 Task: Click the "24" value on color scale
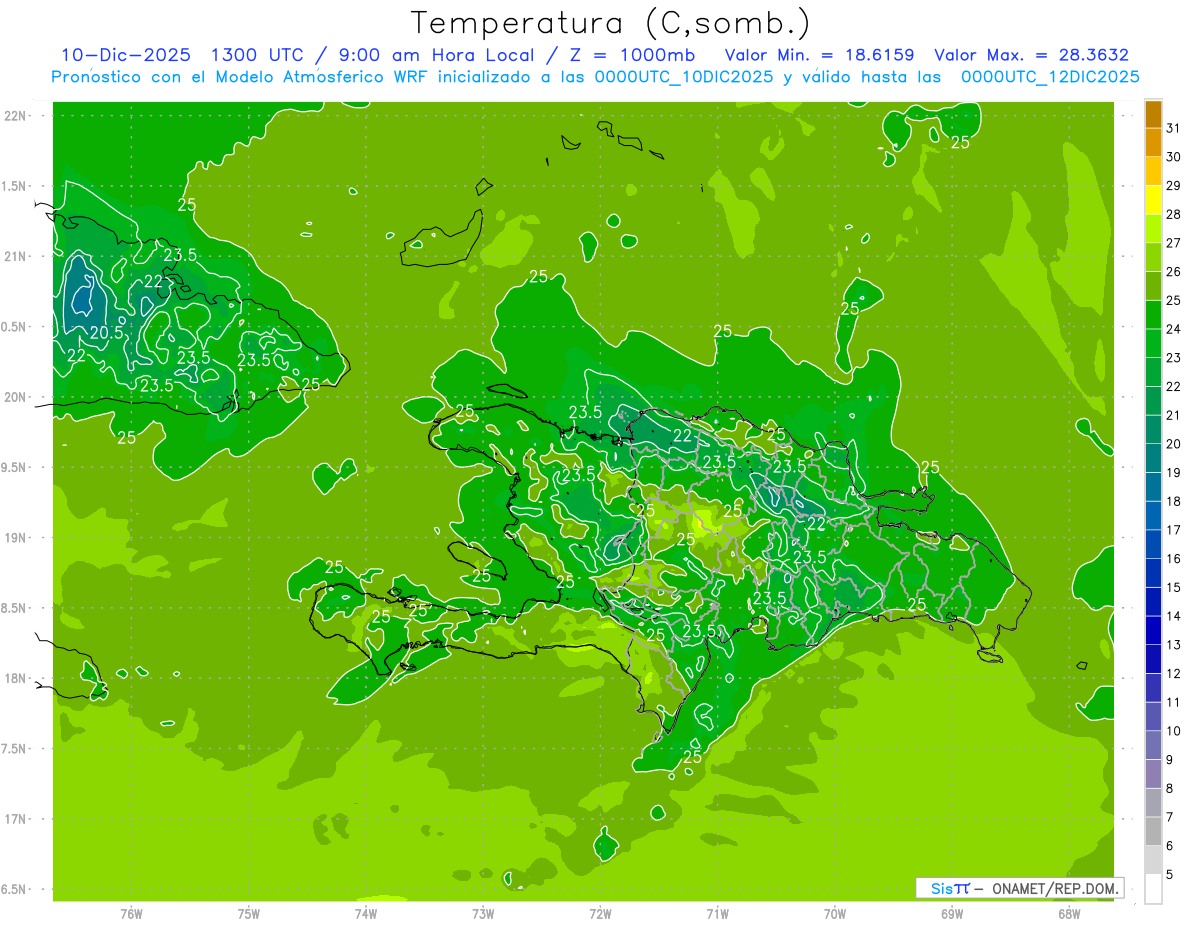coord(1174,329)
